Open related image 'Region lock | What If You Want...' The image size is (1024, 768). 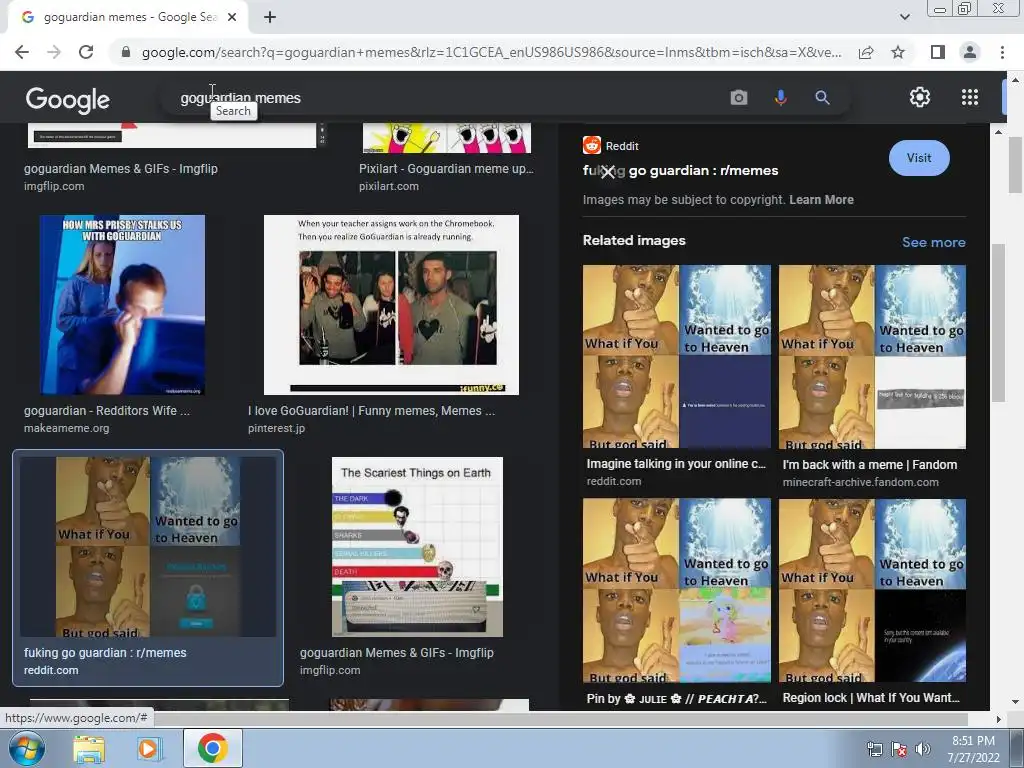[872, 590]
